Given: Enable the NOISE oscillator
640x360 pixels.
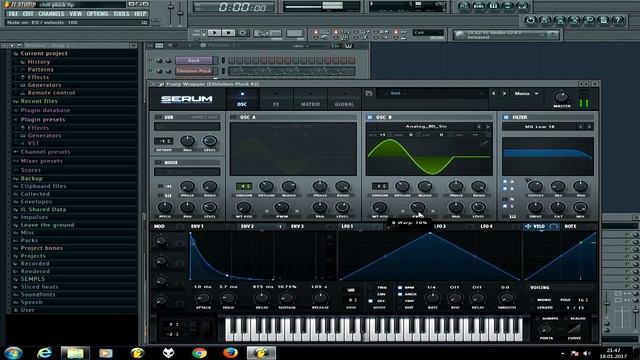Looking at the screenshot, I should coord(158,162).
